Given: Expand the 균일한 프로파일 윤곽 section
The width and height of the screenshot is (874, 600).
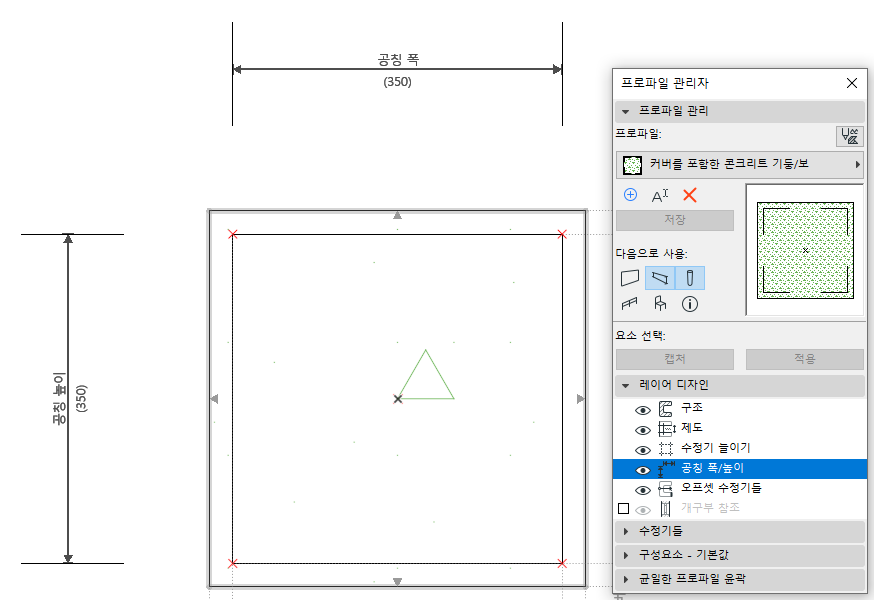Looking at the screenshot, I should (740, 579).
